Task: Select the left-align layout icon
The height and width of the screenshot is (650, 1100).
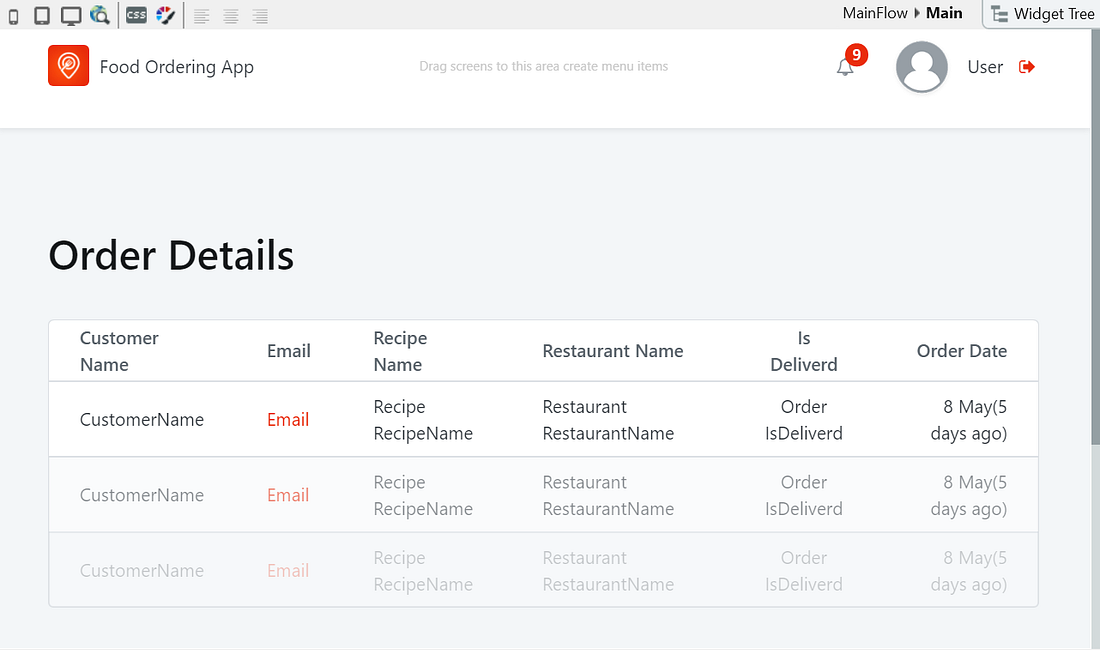Action: pos(201,15)
